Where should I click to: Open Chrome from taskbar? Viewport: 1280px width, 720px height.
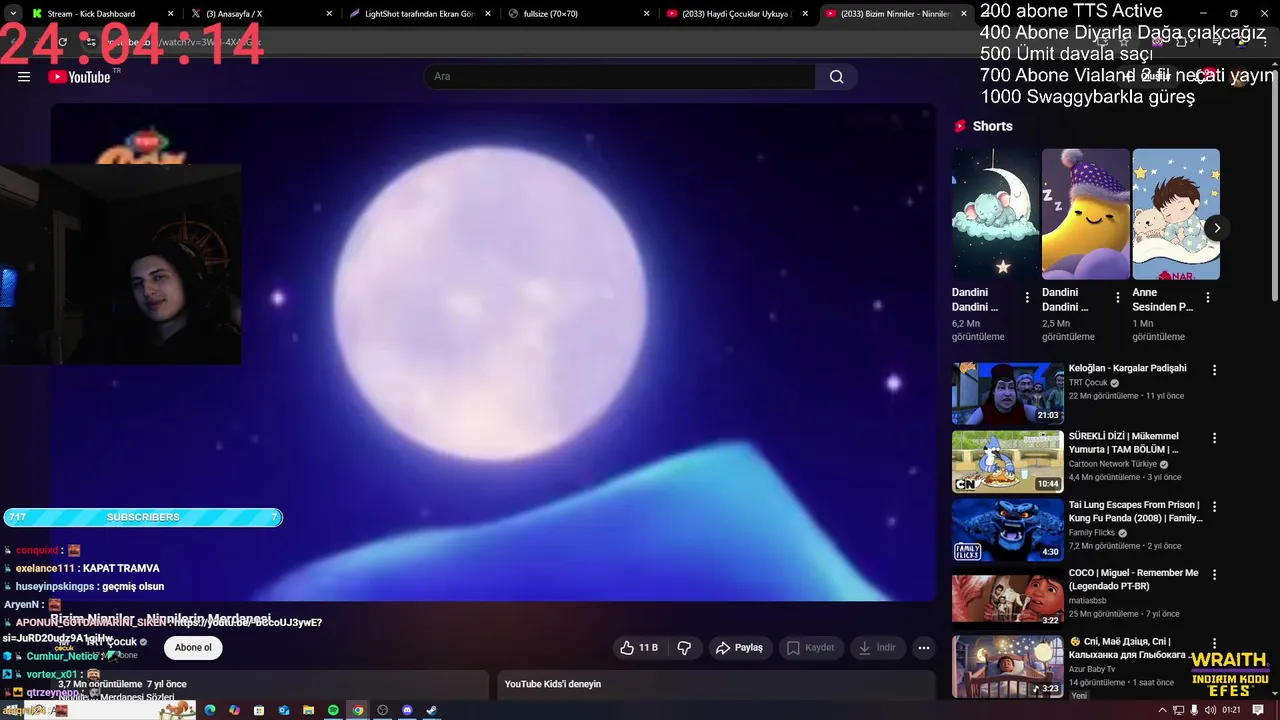pyautogui.click(x=358, y=710)
